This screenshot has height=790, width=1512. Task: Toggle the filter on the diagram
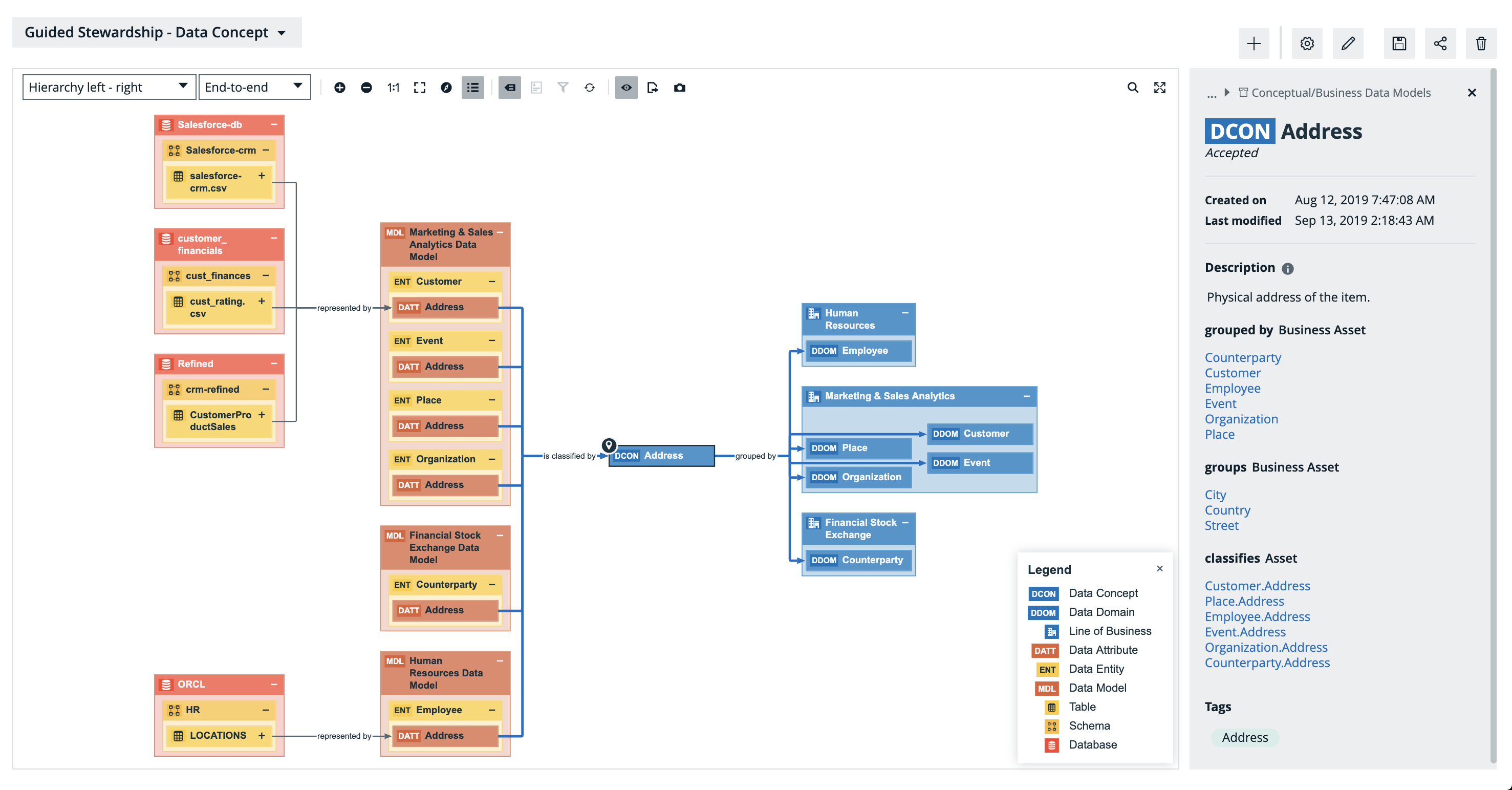click(563, 88)
